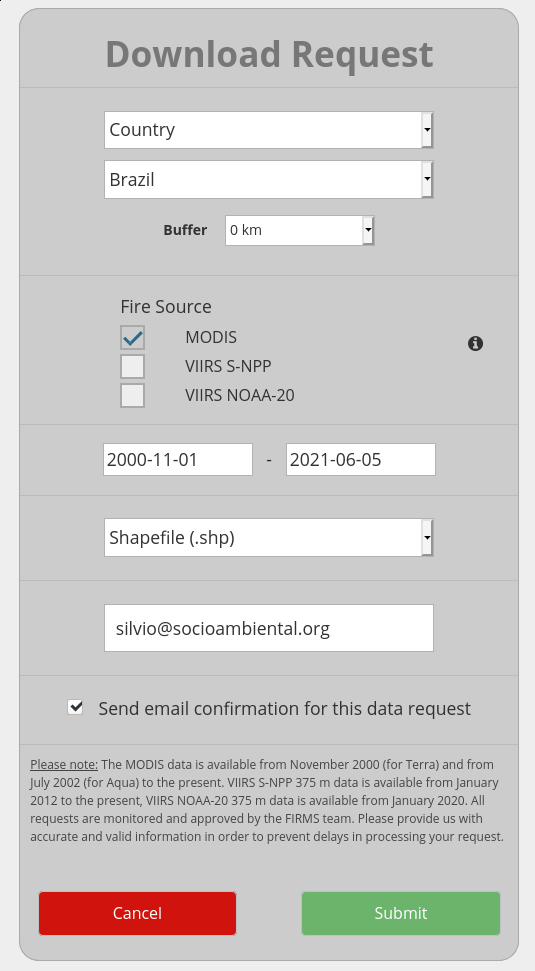
Task: Click the fire source info icon
Action: [x=475, y=344]
